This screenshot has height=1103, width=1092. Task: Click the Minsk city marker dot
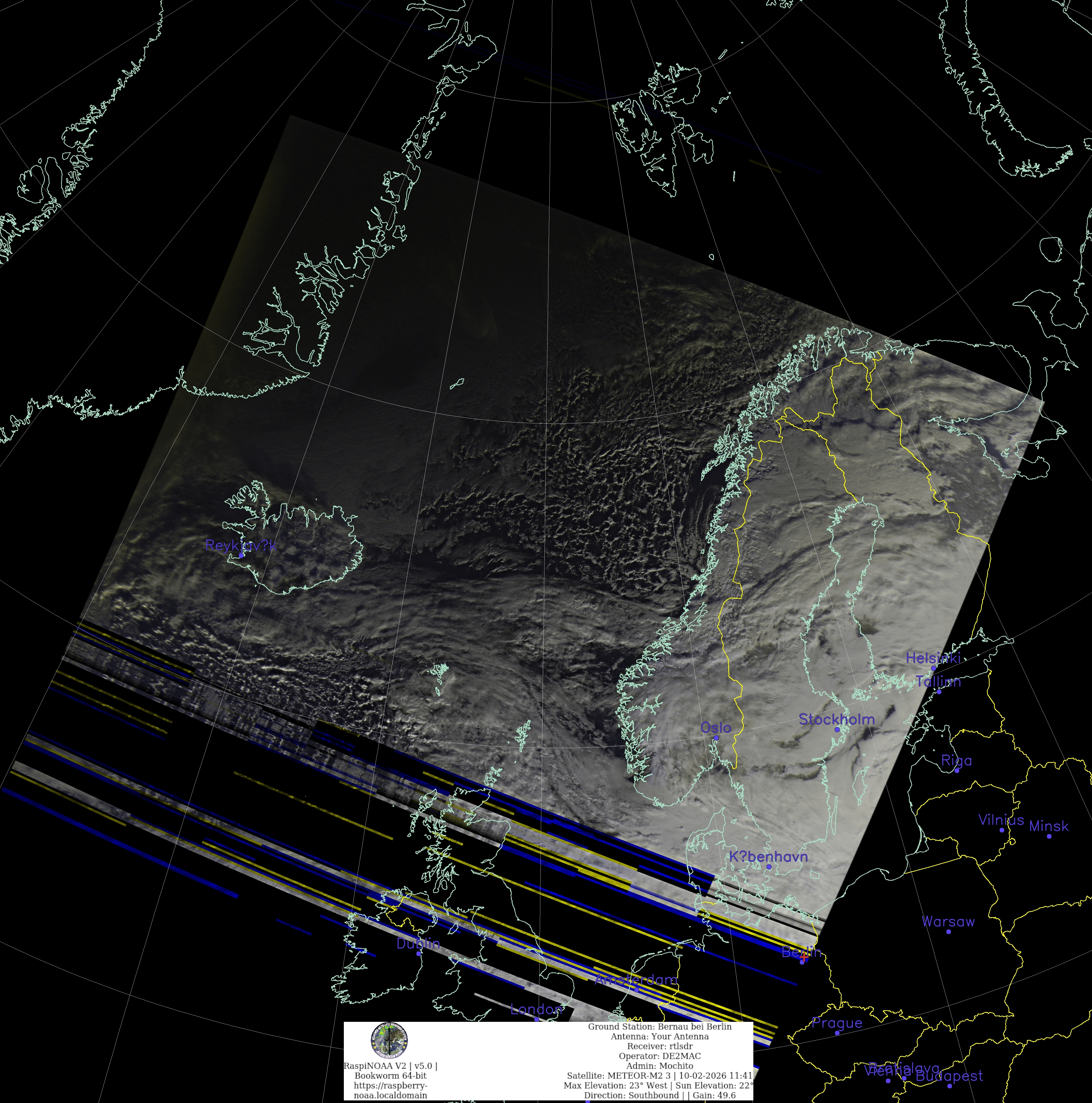point(1049,836)
